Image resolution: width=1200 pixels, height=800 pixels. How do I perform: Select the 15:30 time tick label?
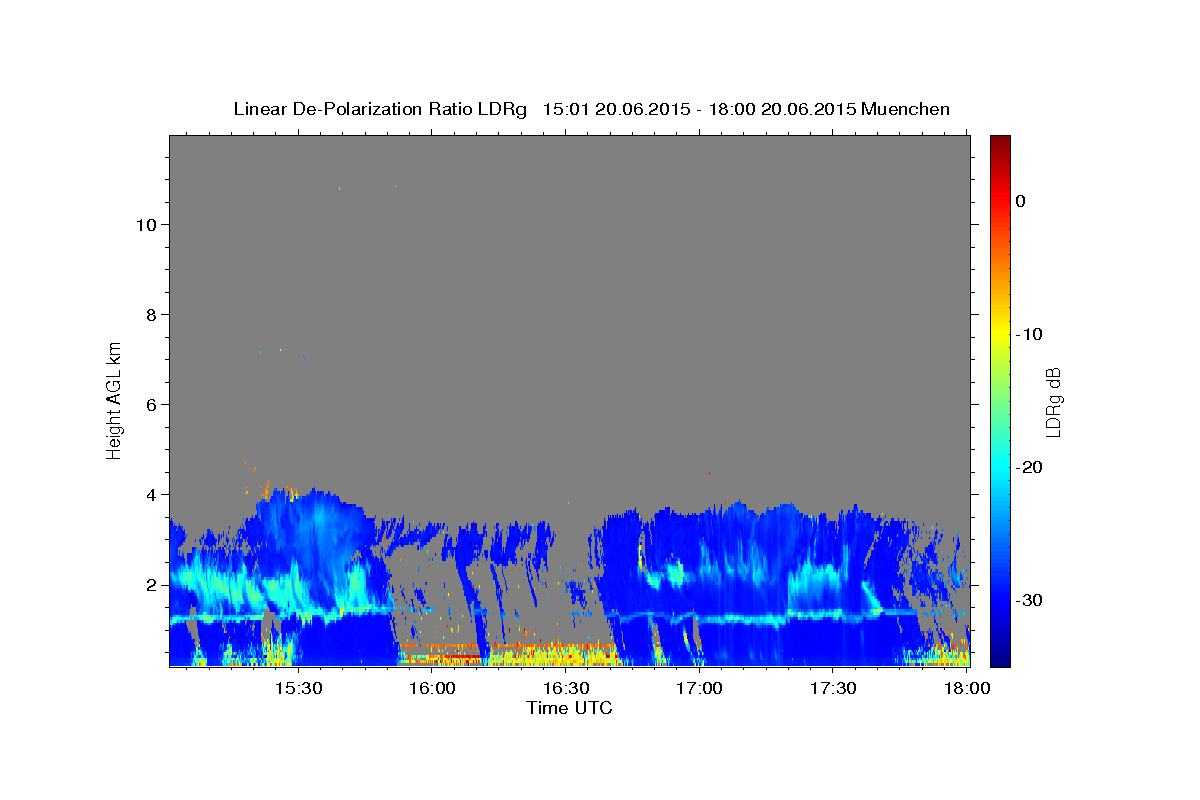click(298, 688)
